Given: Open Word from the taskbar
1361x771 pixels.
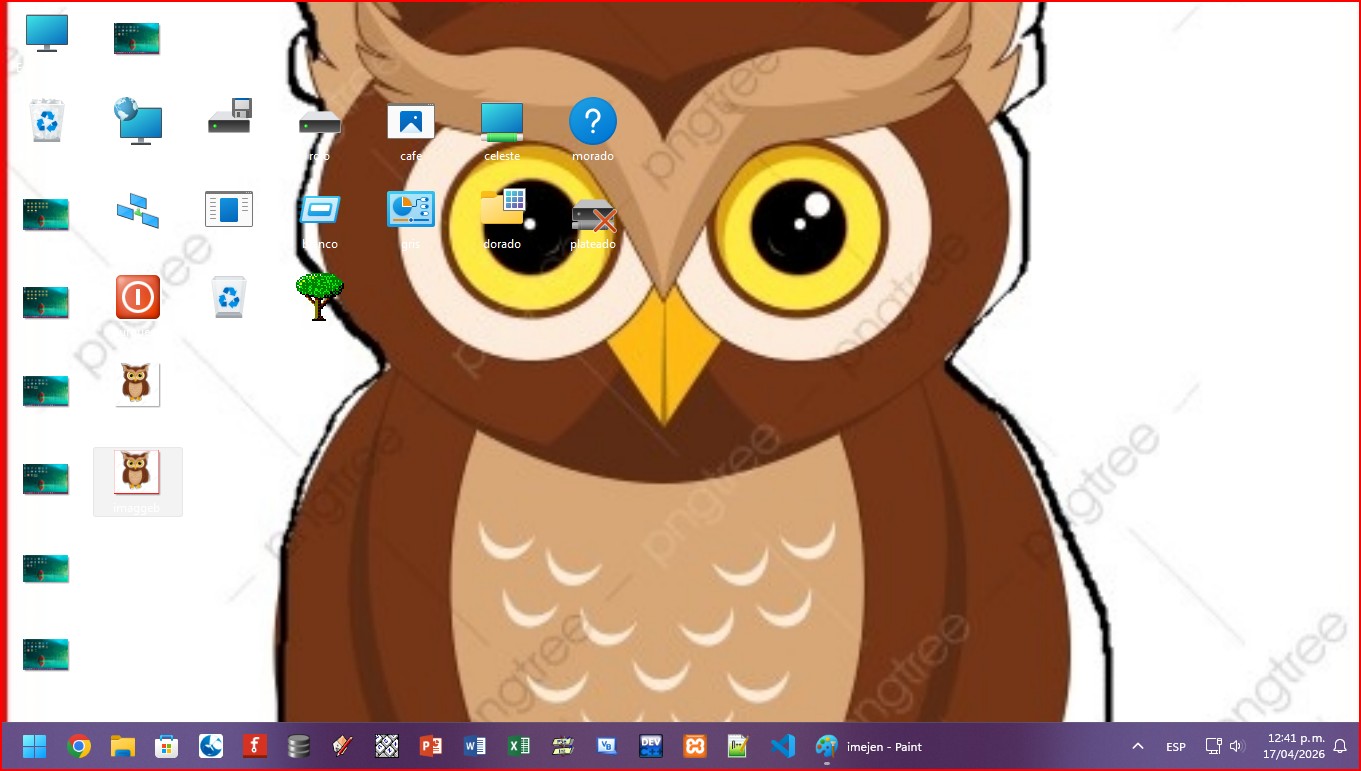Looking at the screenshot, I should pyautogui.click(x=474, y=747).
